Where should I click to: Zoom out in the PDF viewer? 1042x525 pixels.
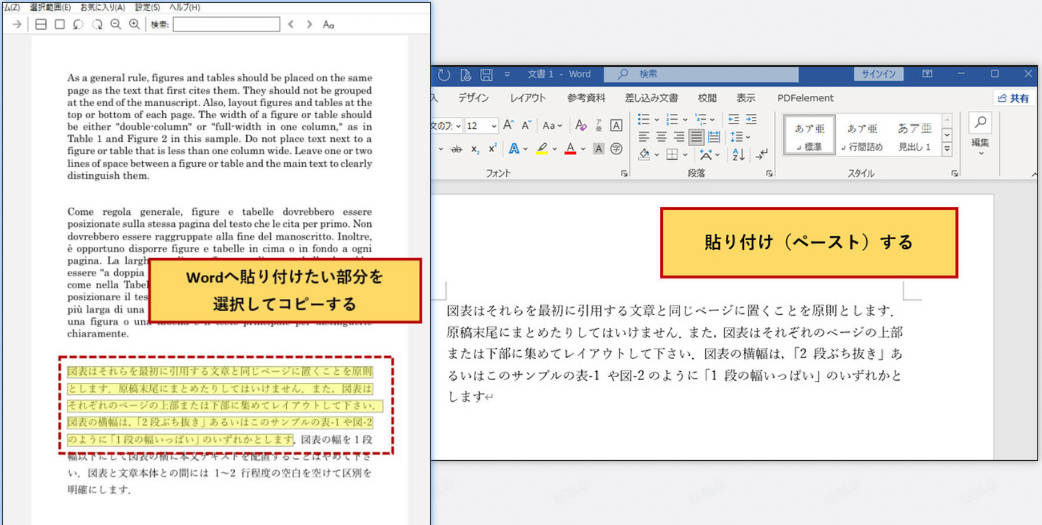(115, 25)
